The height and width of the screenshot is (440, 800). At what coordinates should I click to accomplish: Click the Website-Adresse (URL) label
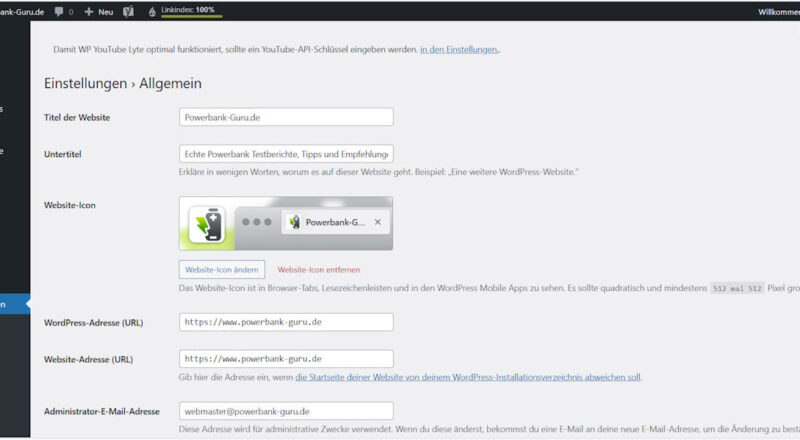88,359
